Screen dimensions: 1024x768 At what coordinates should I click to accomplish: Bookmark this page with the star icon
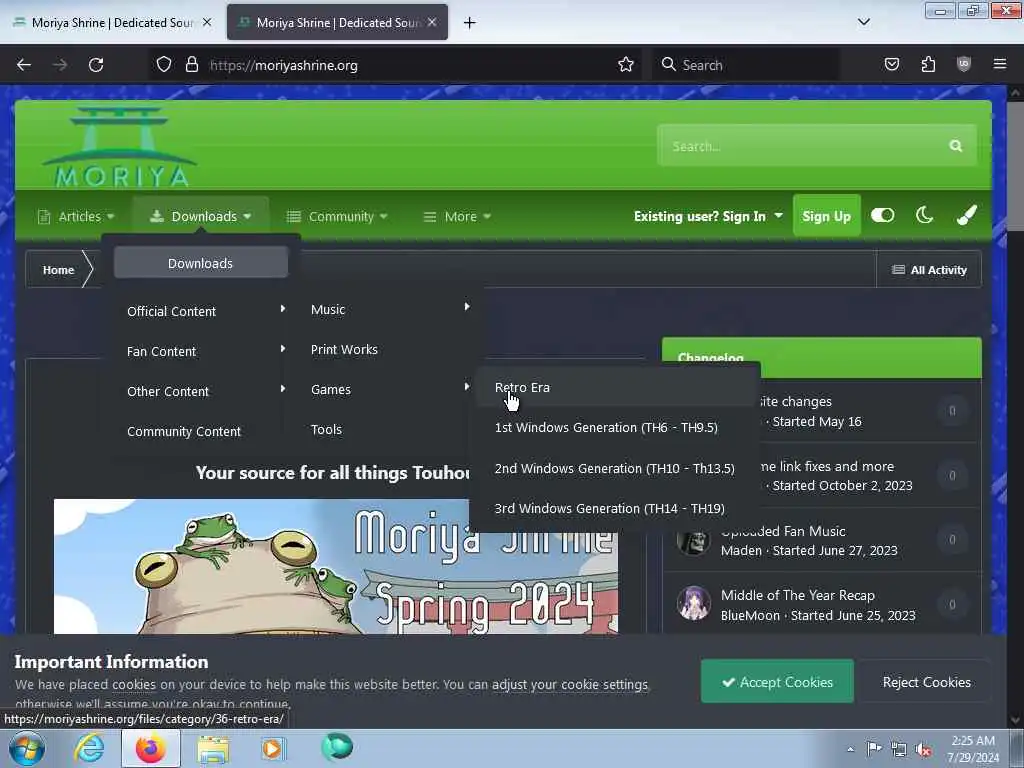[626, 64]
